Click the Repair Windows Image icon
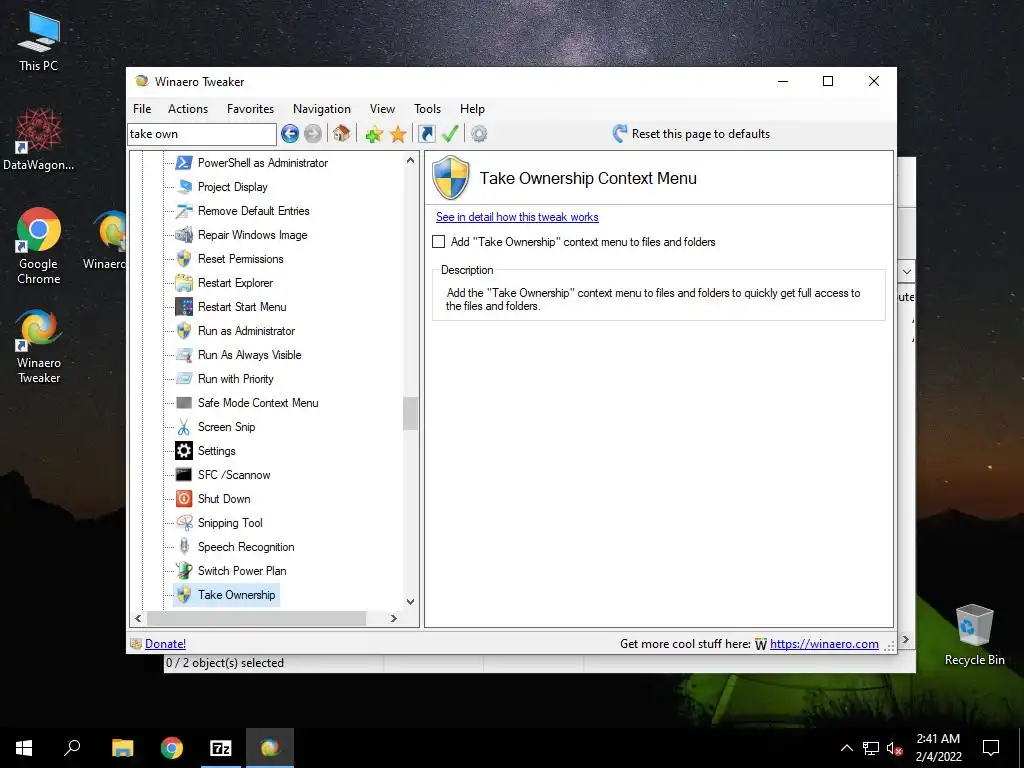 (184, 234)
